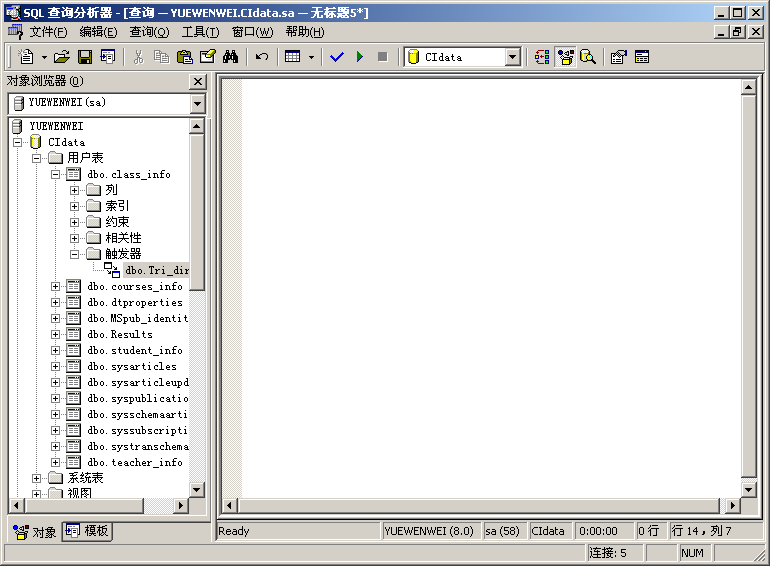Open the 文件(F) menu
The image size is (770, 566).
point(48,32)
